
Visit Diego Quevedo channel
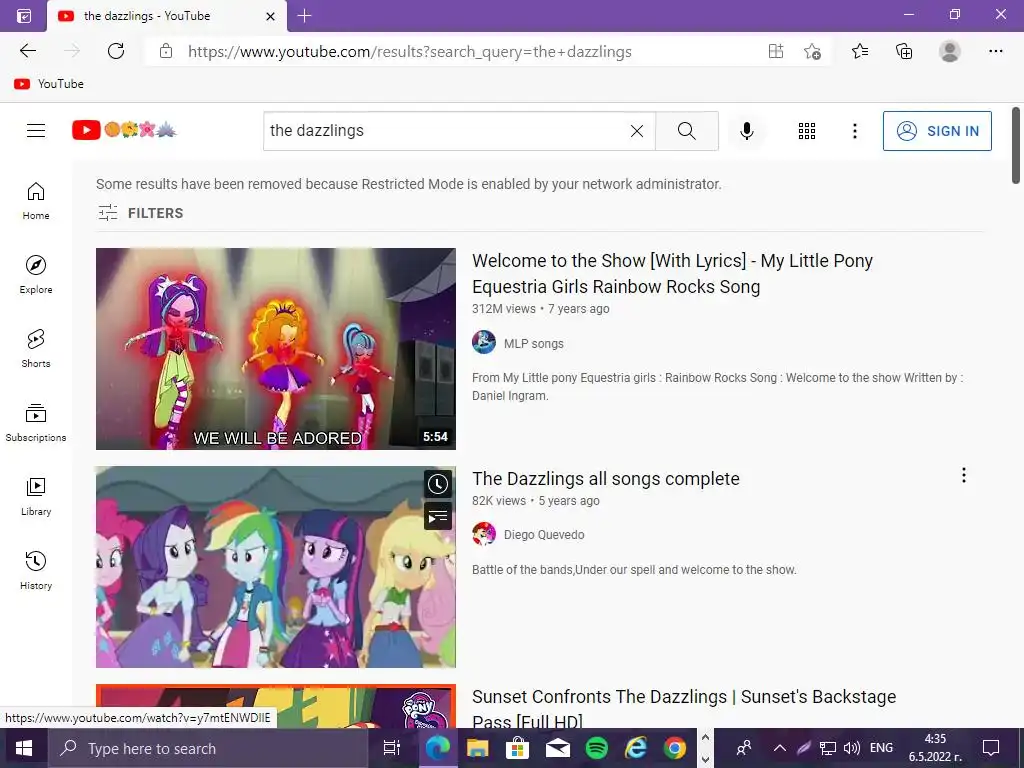[544, 534]
